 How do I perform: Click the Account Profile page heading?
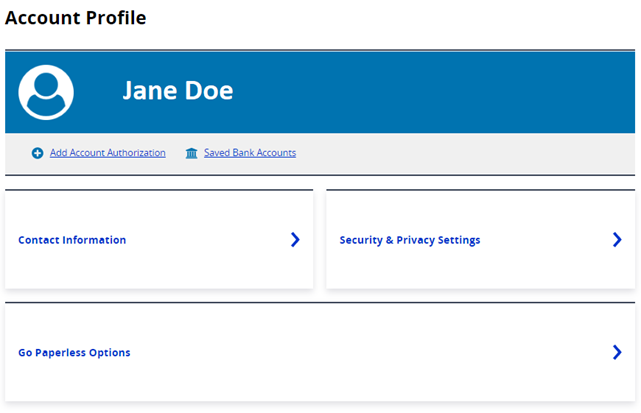76,18
